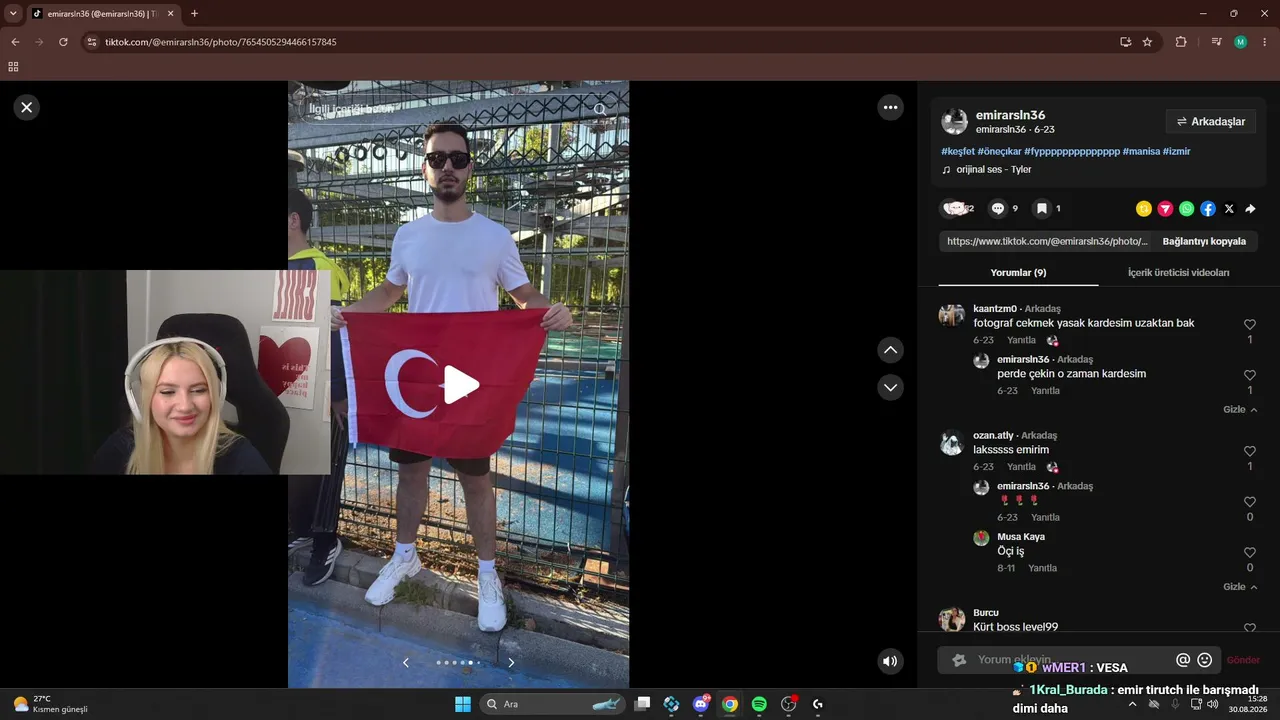Screen dimensions: 1280x720
Task: Open Task View on the taskbar
Action: pos(643,704)
